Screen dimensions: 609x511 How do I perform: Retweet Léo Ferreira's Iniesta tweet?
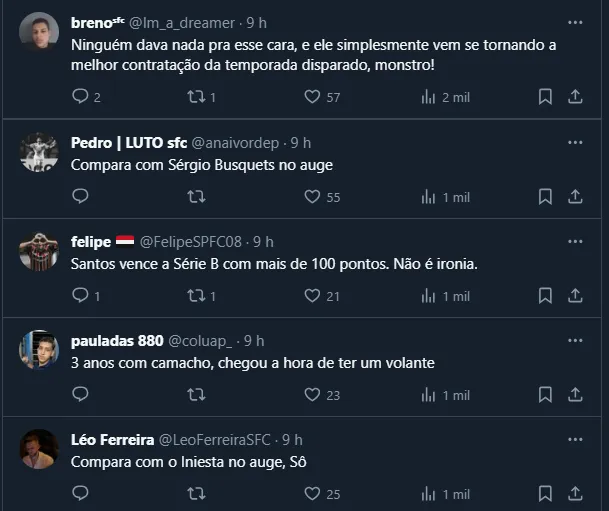(x=197, y=494)
